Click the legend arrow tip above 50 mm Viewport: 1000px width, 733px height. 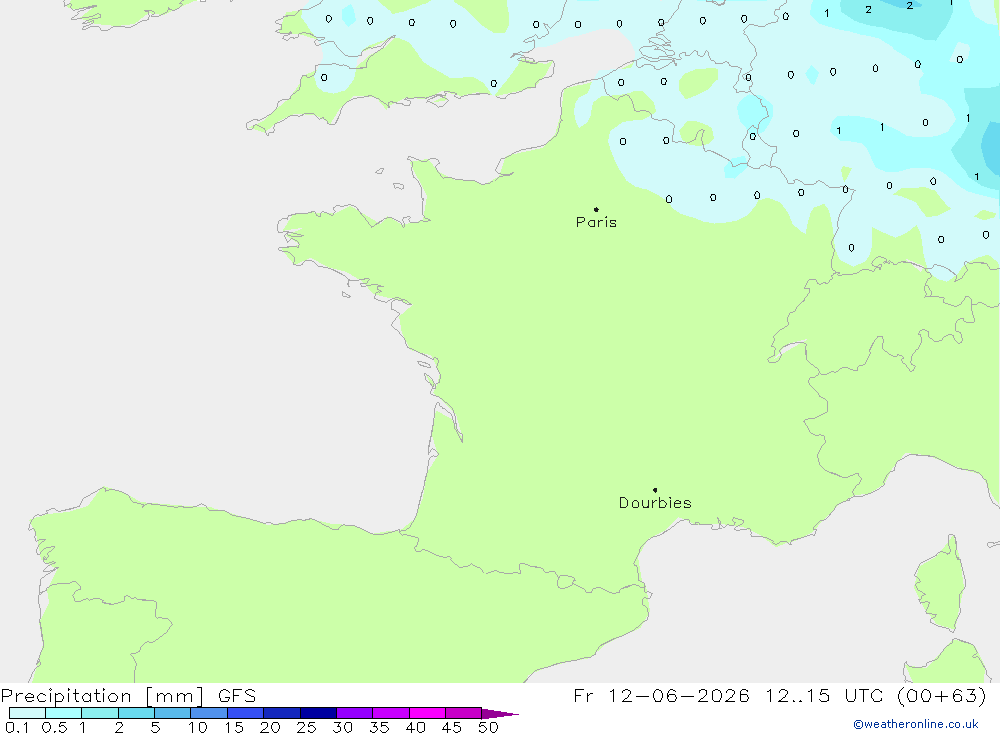(x=500, y=714)
